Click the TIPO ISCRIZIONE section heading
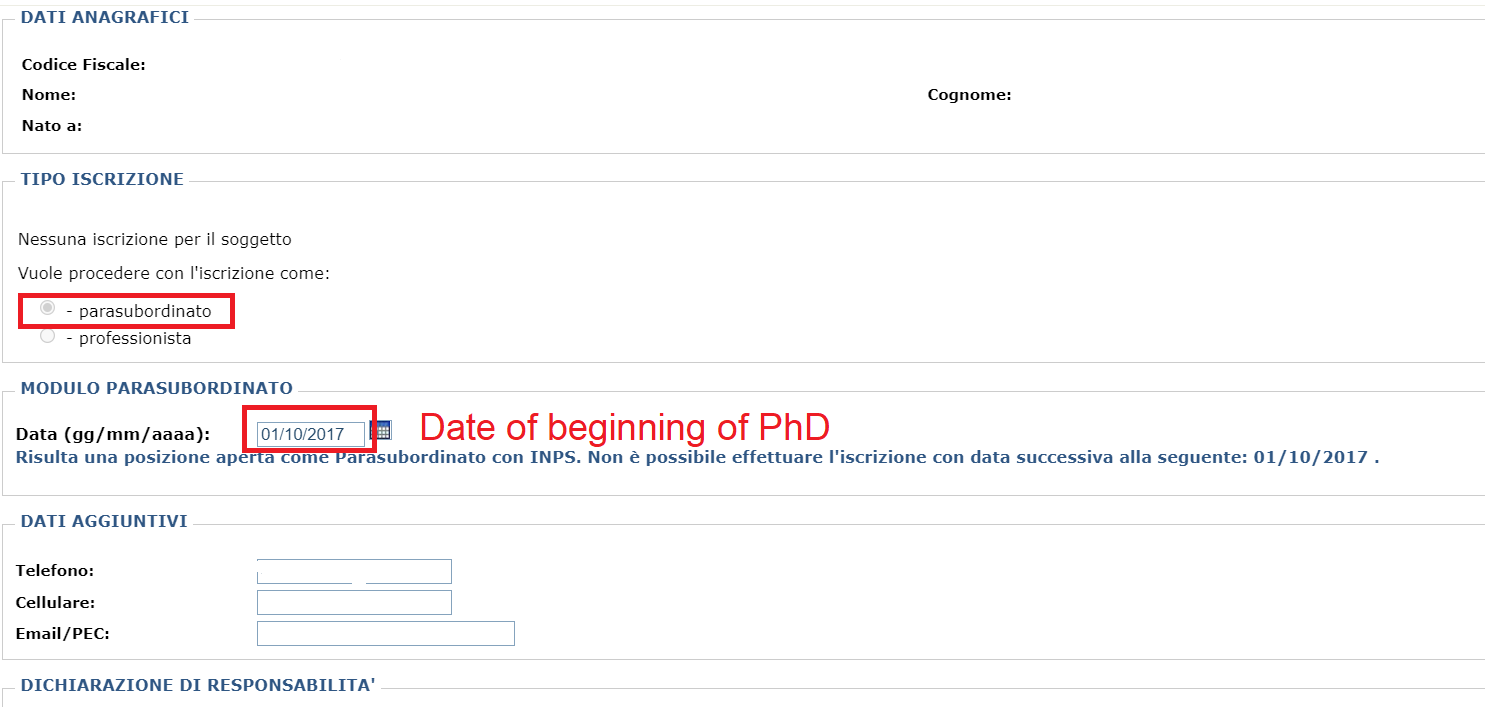 (x=102, y=179)
